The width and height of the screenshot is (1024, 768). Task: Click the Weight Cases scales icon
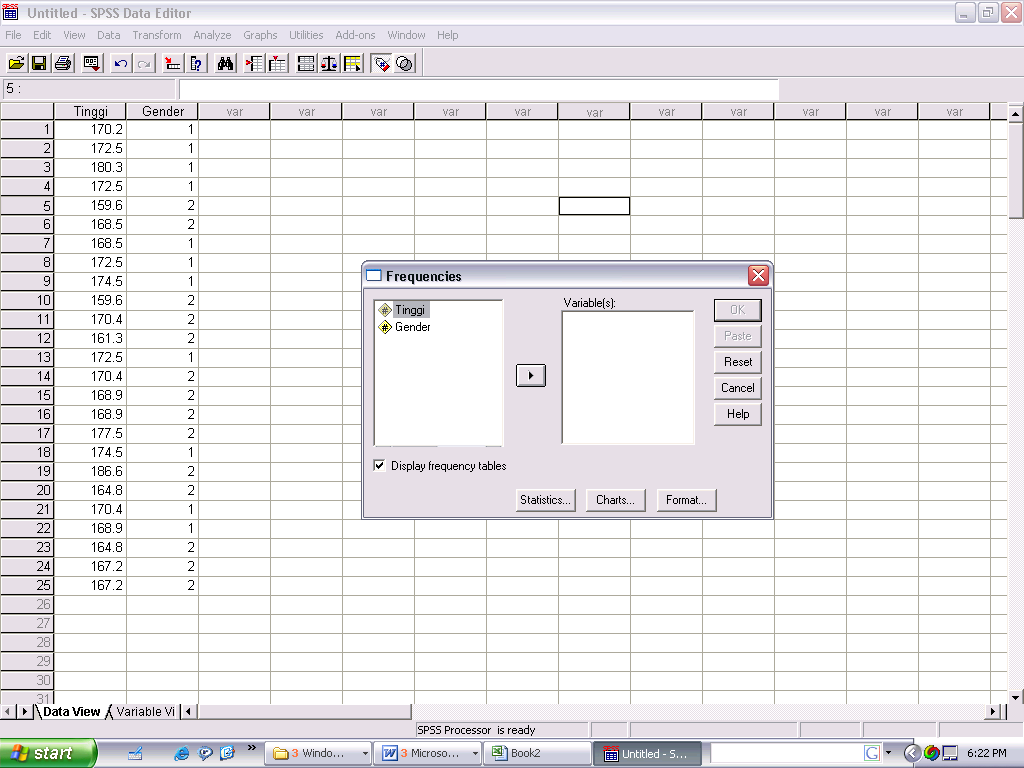tap(329, 63)
